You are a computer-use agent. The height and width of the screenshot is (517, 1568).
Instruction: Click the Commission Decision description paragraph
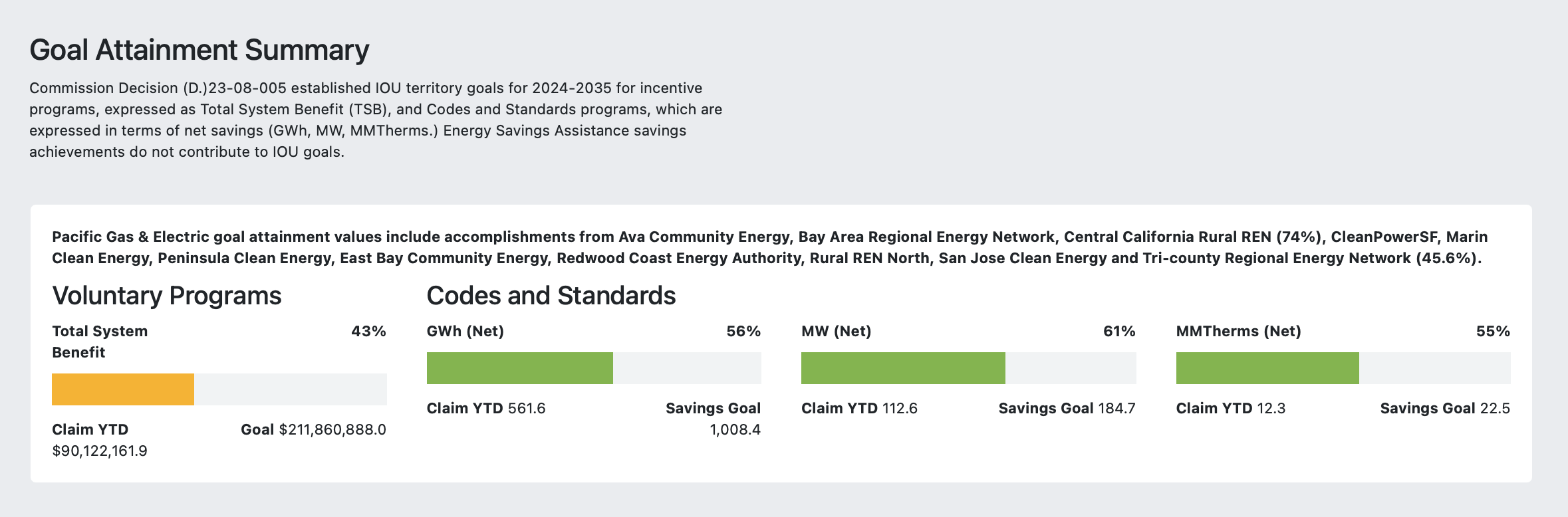tap(376, 120)
